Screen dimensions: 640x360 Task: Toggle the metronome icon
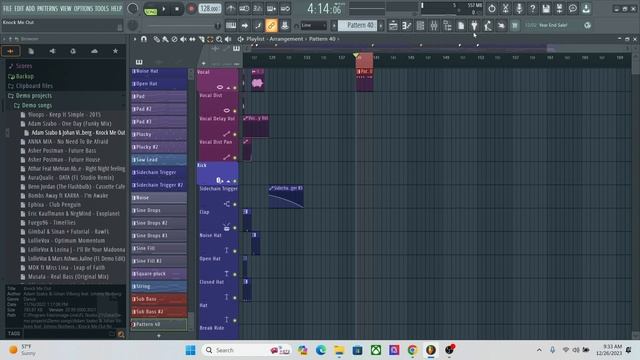(231, 9)
